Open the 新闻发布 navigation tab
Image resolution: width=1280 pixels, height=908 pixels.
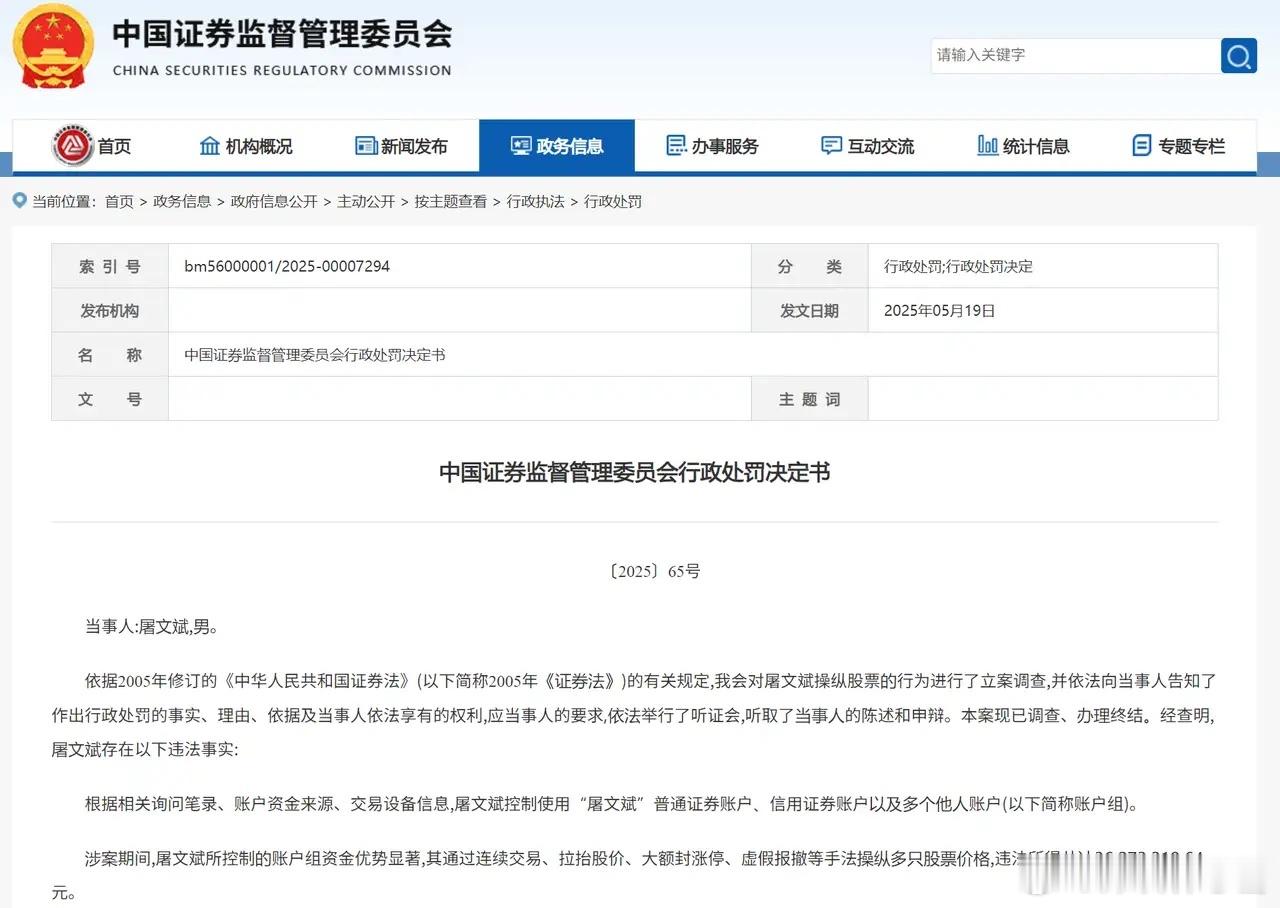pyautogui.click(x=401, y=146)
